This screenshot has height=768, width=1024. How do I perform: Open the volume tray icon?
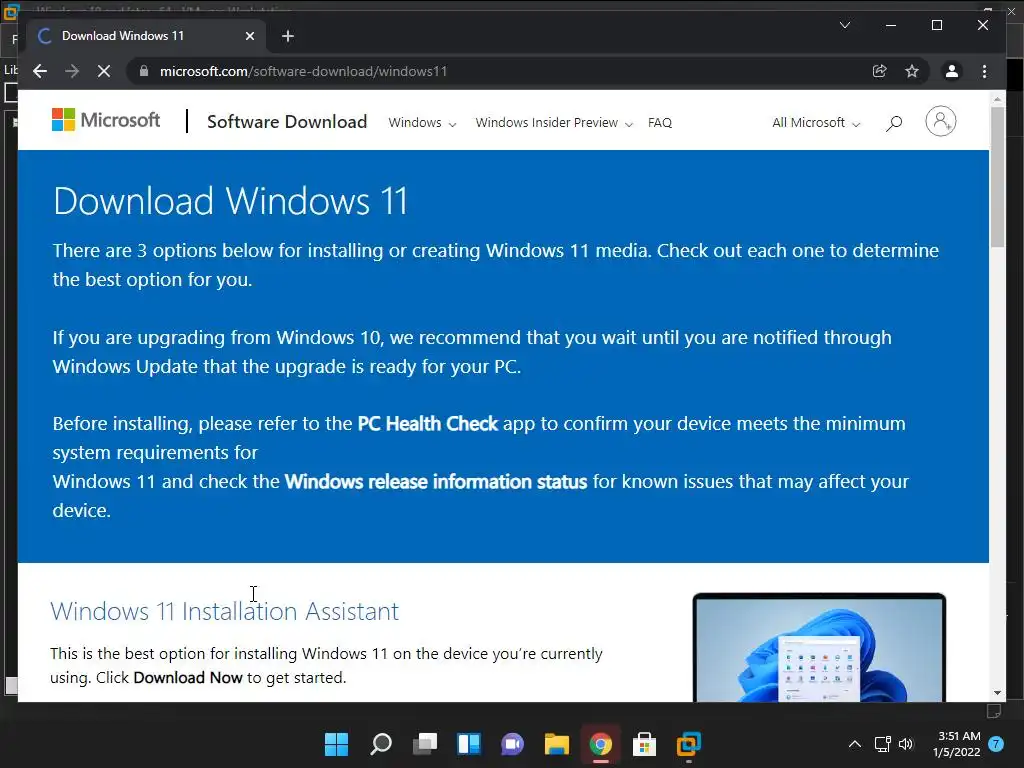pyautogui.click(x=905, y=744)
